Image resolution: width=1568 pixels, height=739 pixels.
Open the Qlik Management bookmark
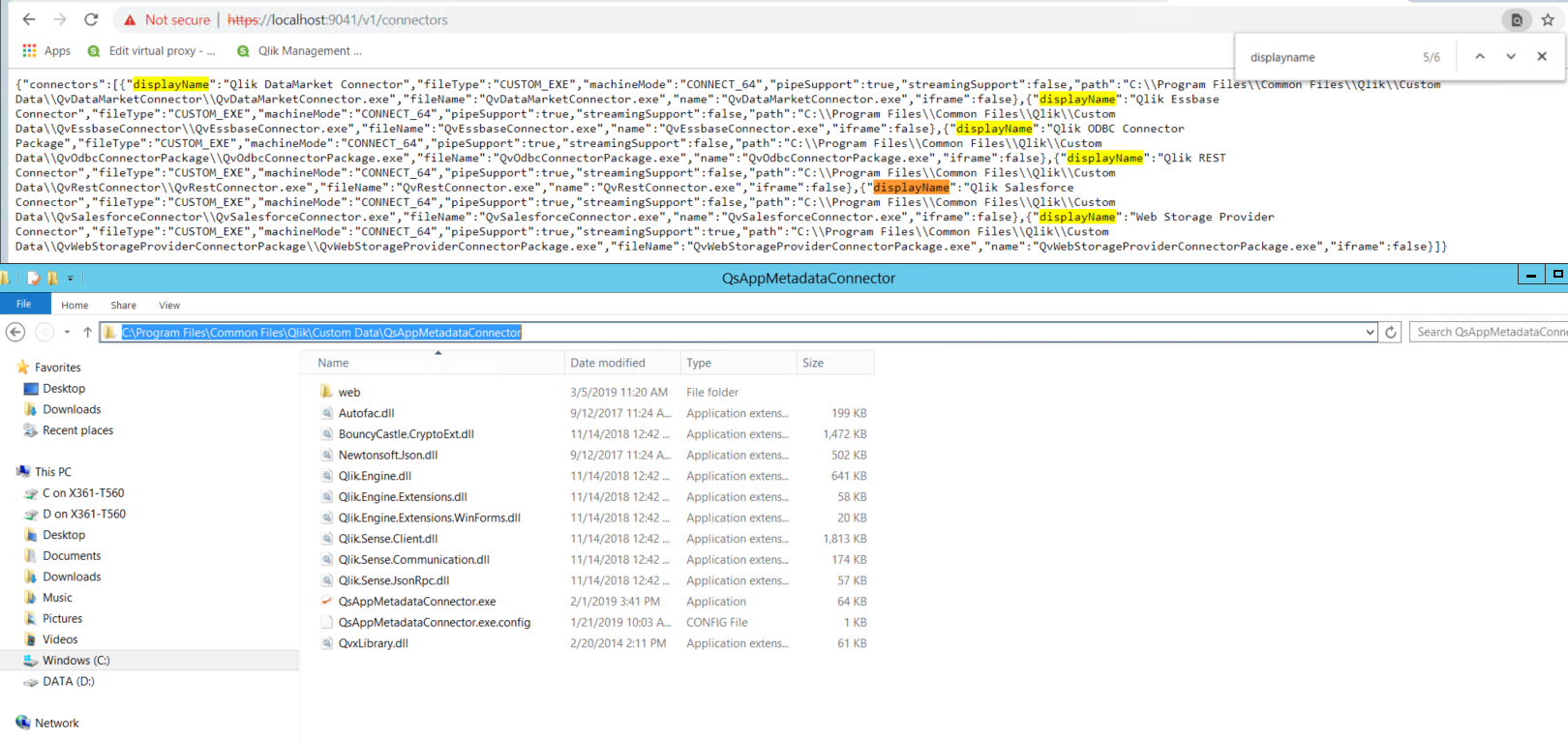(300, 50)
